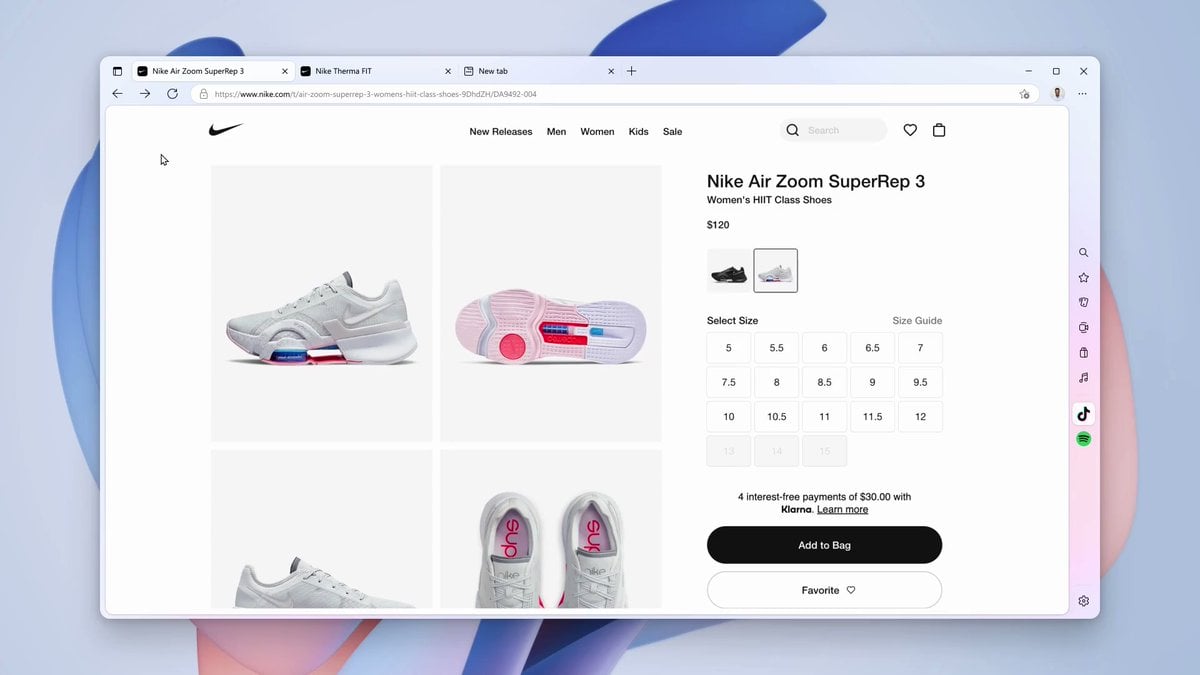Select size 8
1200x675 pixels.
[x=776, y=382]
